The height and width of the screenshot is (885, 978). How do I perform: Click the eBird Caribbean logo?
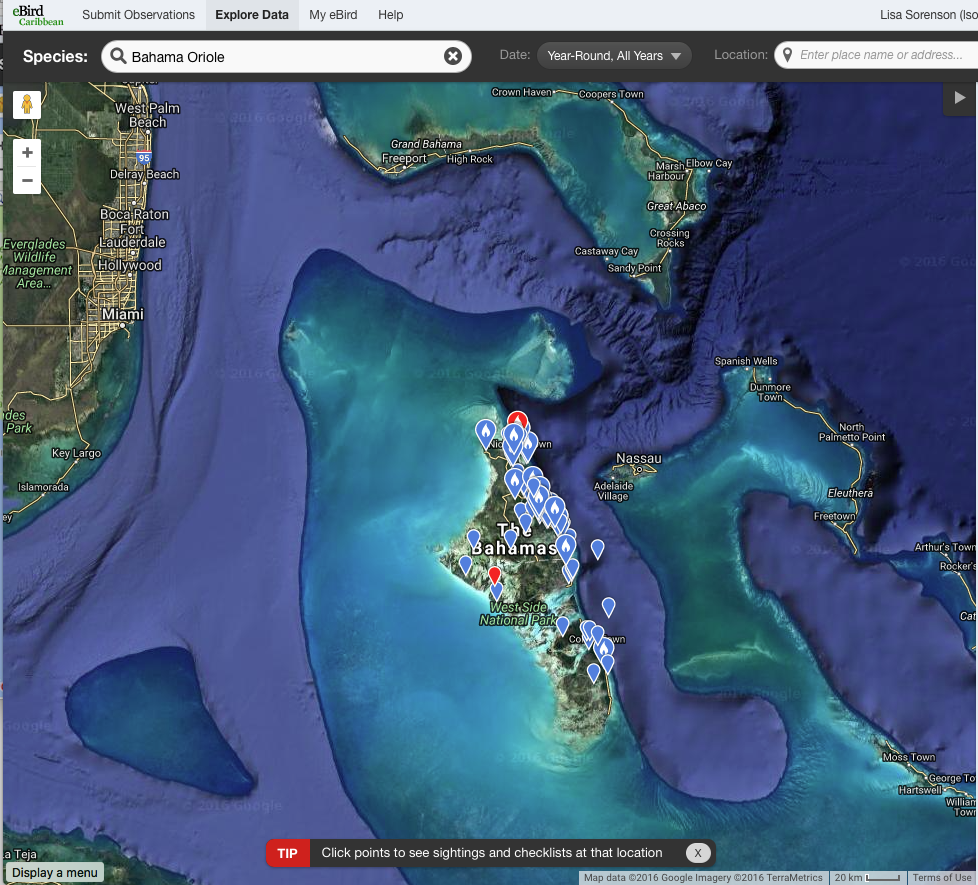(39, 15)
